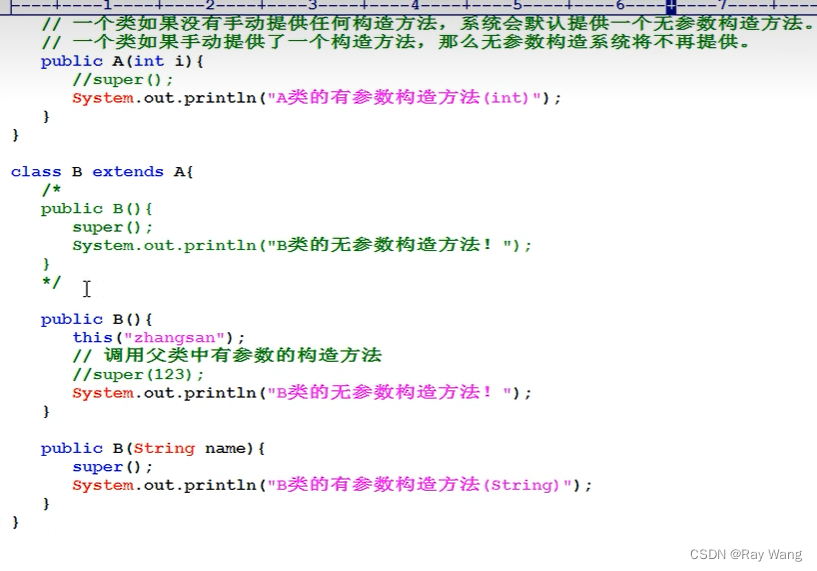
Task: Click ruler position 5 at the top
Action: tap(517, 6)
